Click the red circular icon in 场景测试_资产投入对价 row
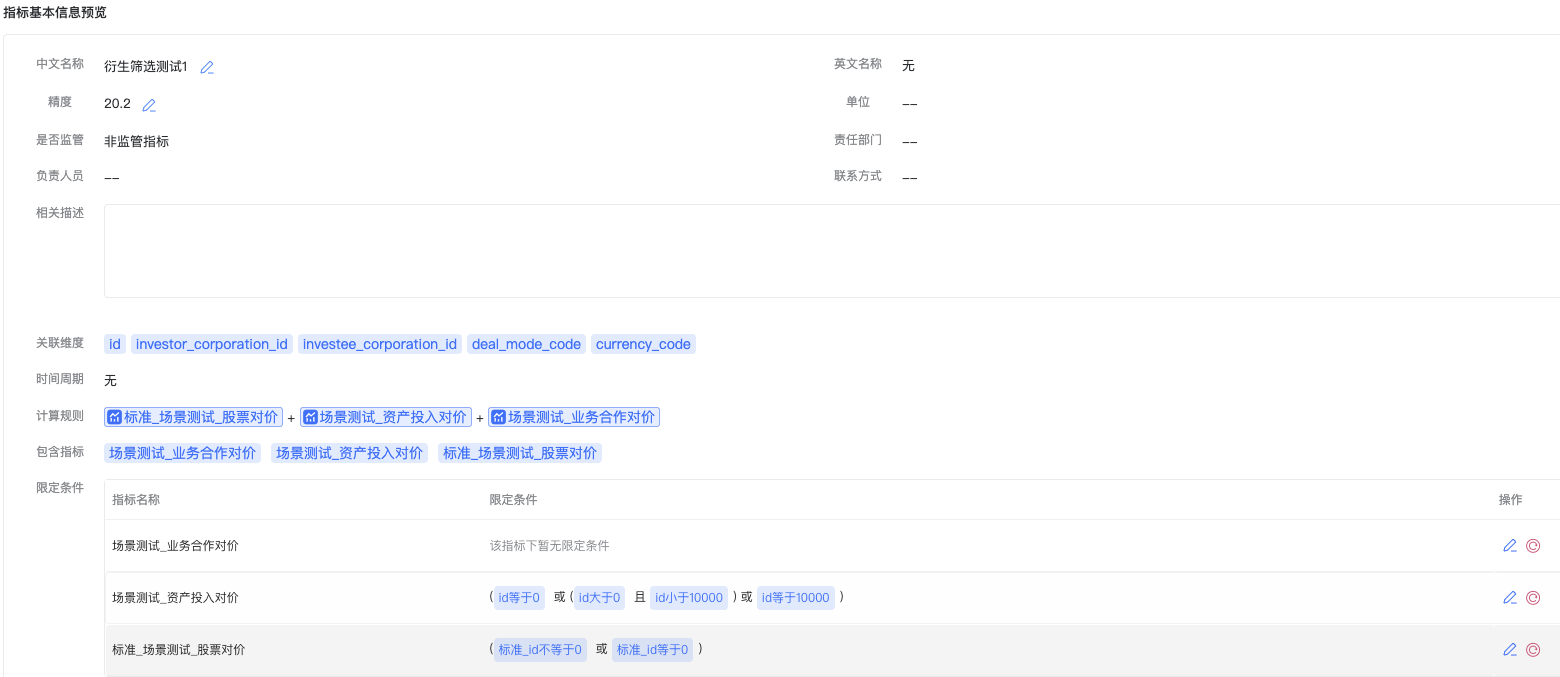This screenshot has height=677, width=1560. click(x=1533, y=598)
